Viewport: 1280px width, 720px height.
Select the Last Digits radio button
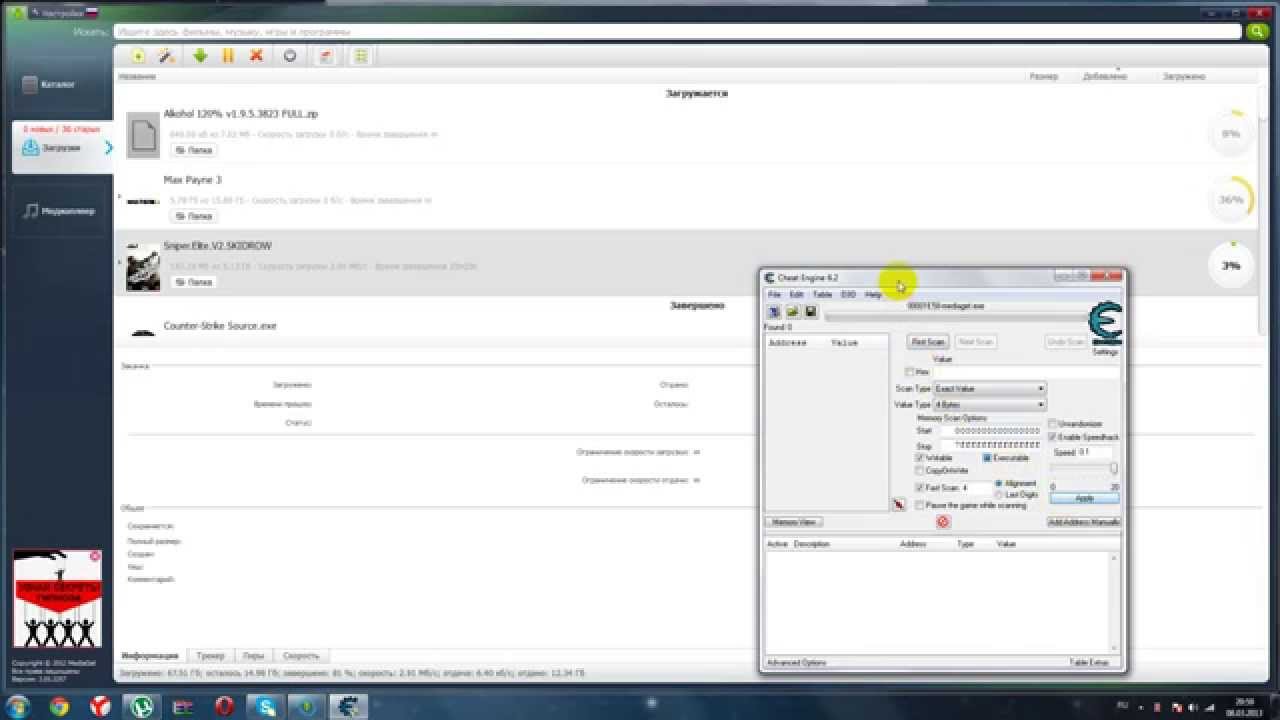999,495
